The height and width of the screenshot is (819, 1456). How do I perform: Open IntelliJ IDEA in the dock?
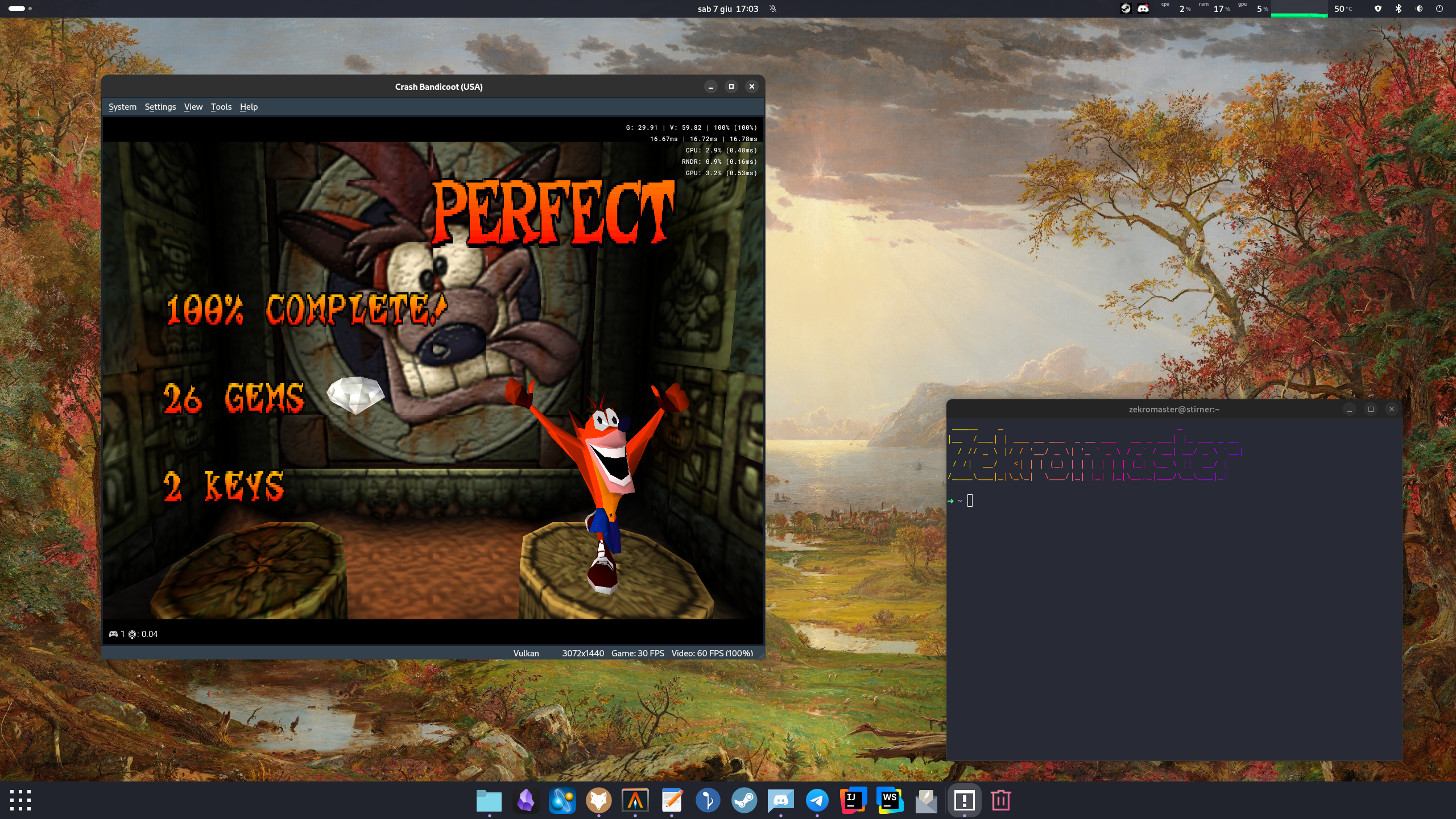tap(853, 800)
